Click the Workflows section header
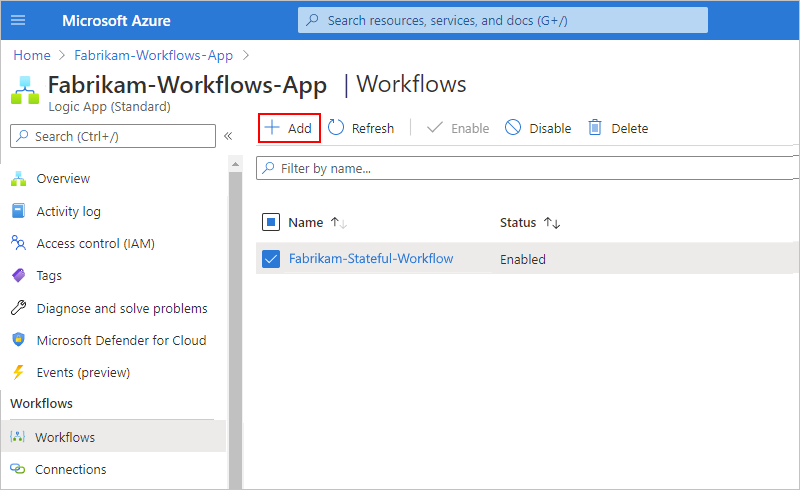This screenshot has height=490, width=800. 41,403
